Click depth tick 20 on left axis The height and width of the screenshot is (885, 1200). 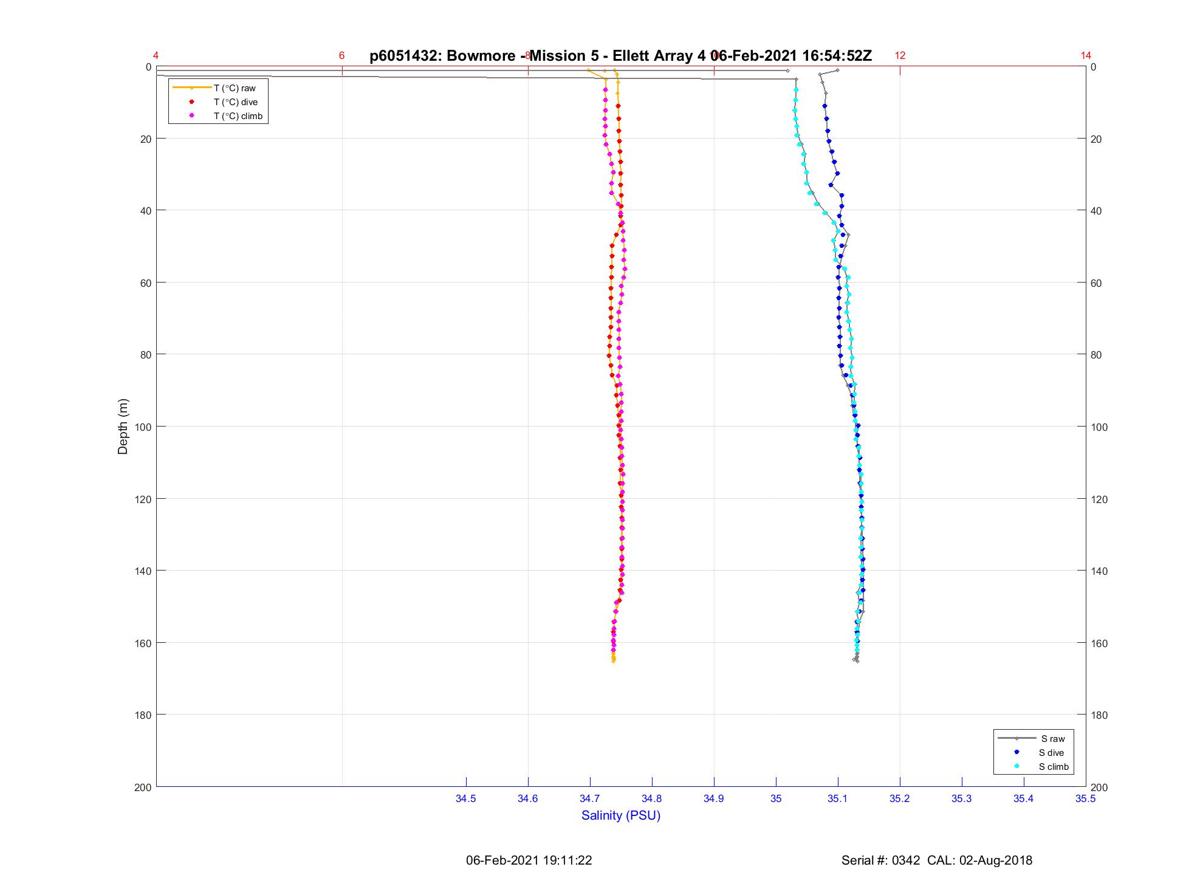[x=145, y=139]
